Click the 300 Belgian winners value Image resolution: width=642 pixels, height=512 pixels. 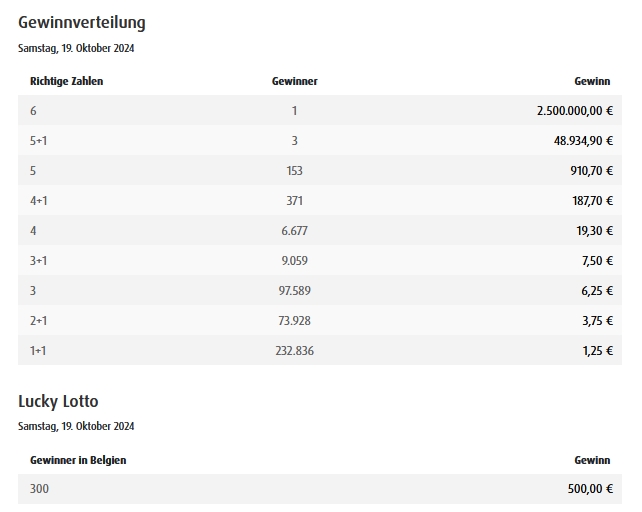tap(39, 489)
